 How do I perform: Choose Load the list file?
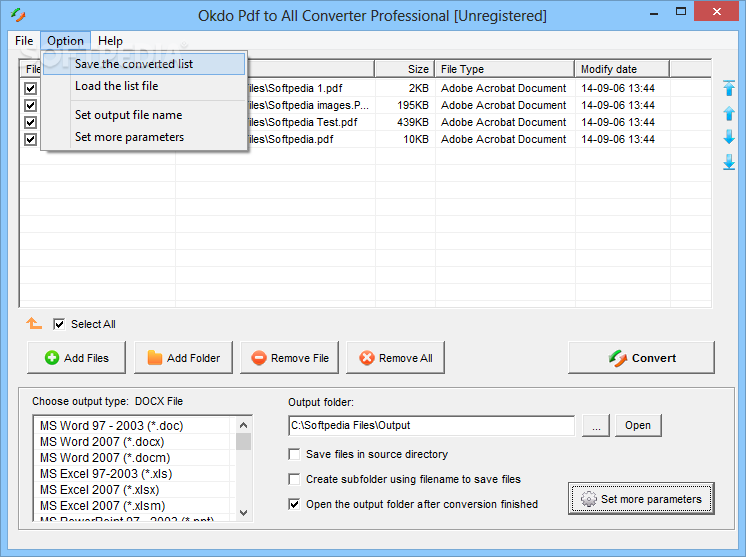(x=144, y=86)
